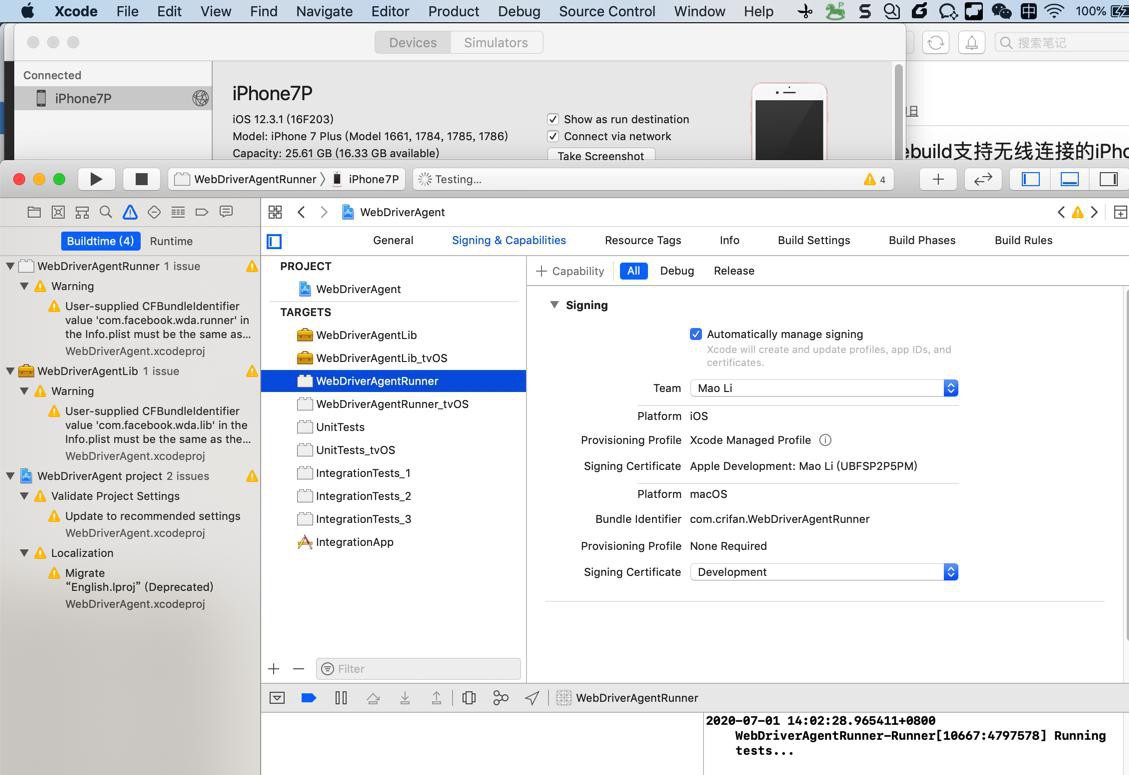
Task: Open the Debug navigator icon
Action: pyautogui.click(x=178, y=212)
